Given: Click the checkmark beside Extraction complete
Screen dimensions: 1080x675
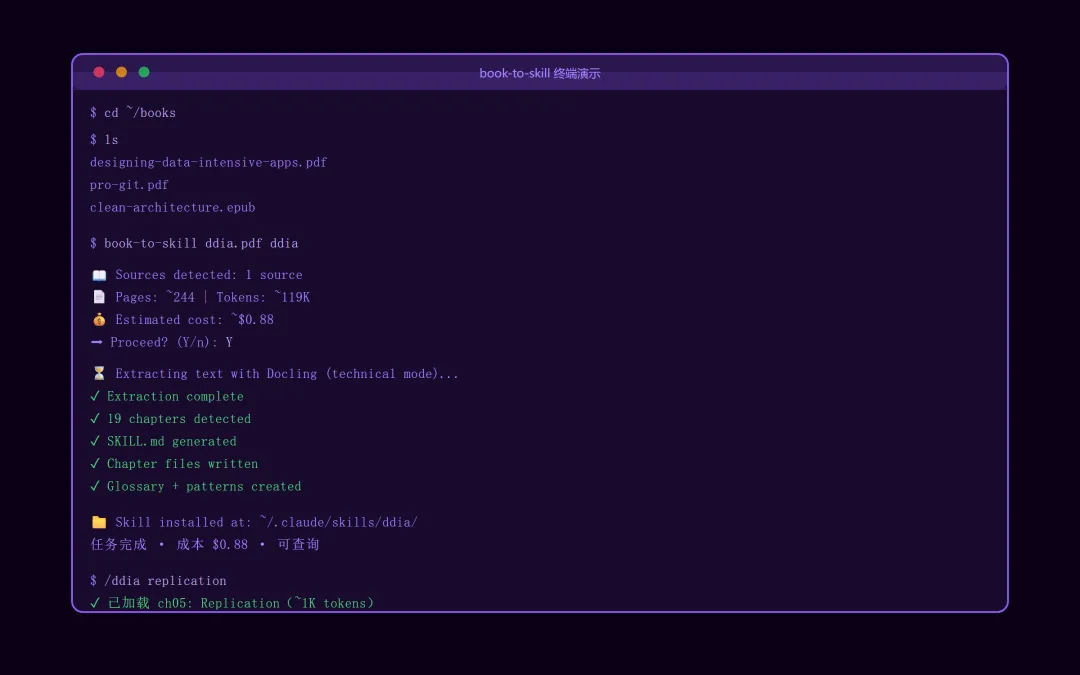Looking at the screenshot, I should (x=95, y=396).
